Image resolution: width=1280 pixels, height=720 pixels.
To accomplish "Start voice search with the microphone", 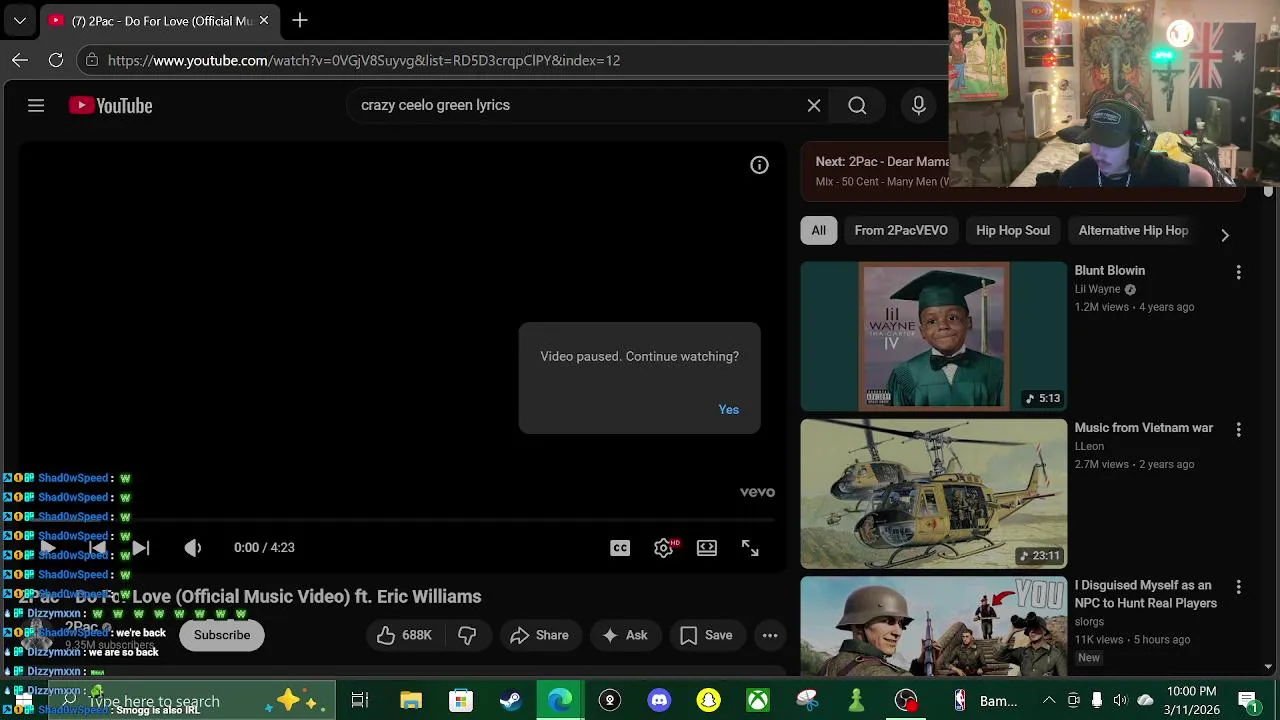I will pyautogui.click(x=919, y=105).
